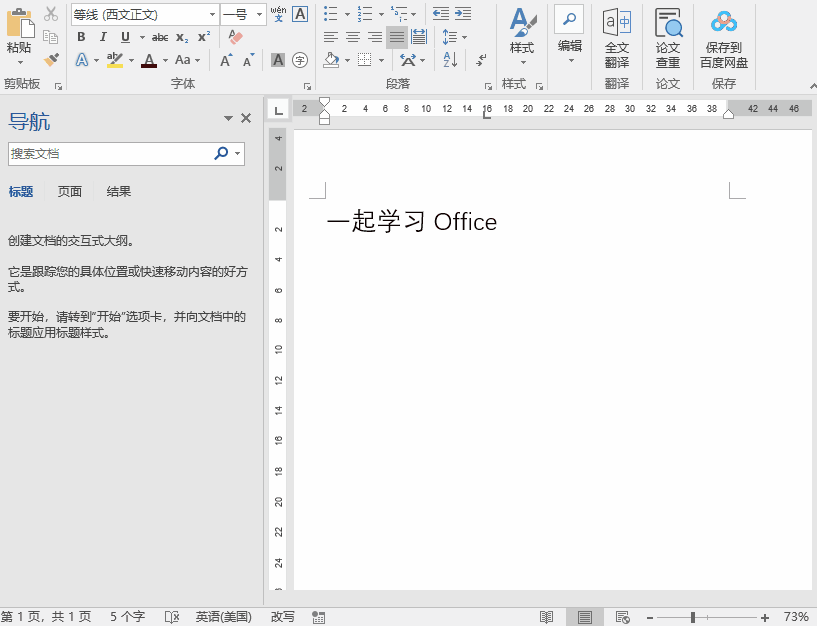Image resolution: width=817 pixels, height=626 pixels.
Task: Apply text highlight color
Action: [115, 60]
